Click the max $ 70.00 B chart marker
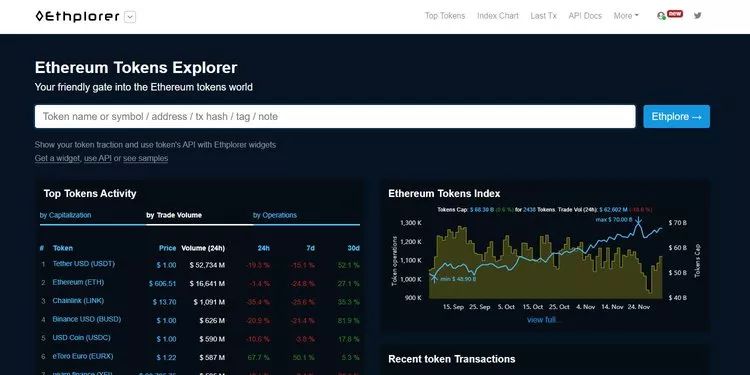 click(614, 220)
